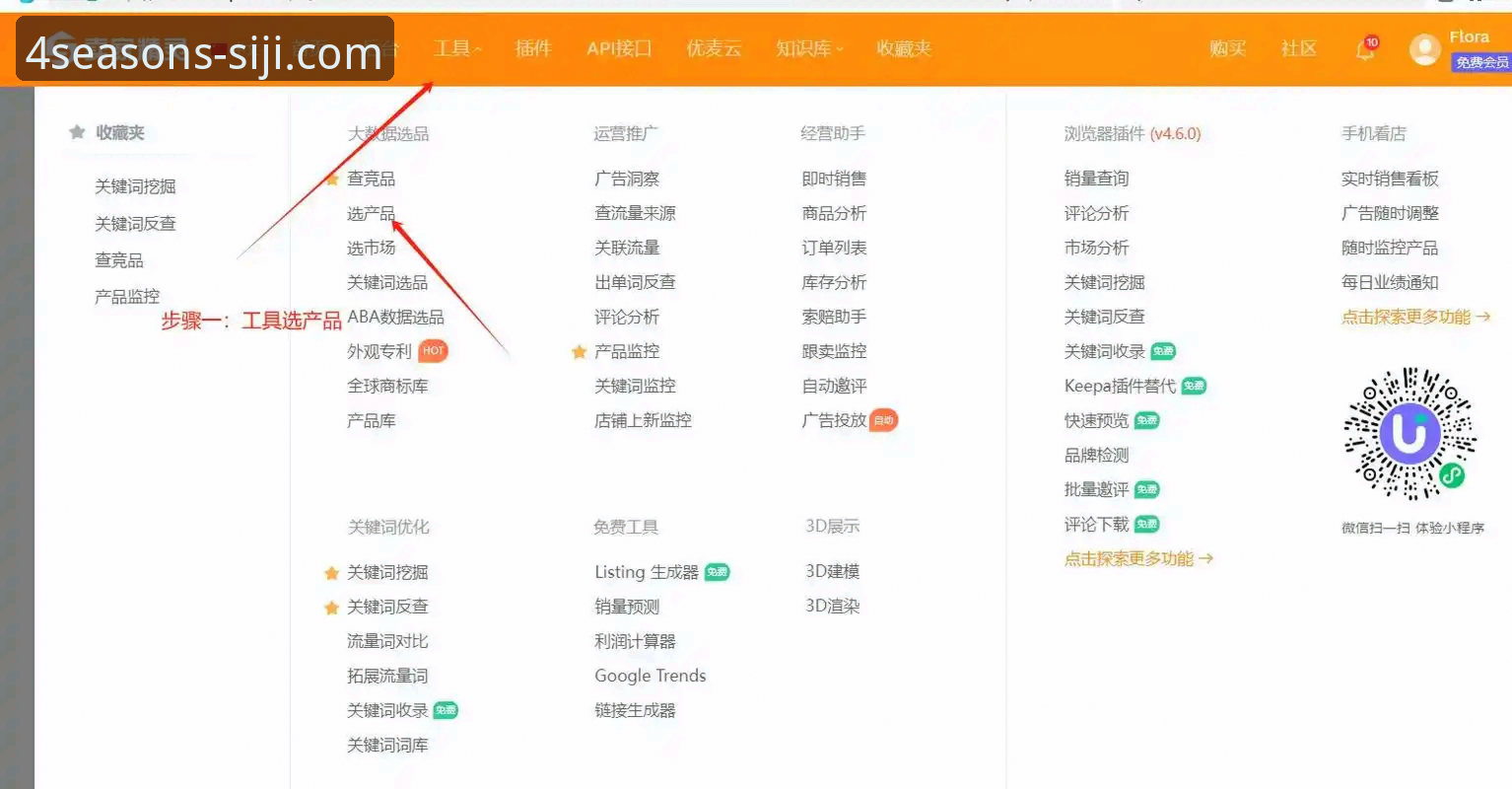Open the notification bell icon
The image size is (1512, 789).
pyautogui.click(x=1365, y=49)
